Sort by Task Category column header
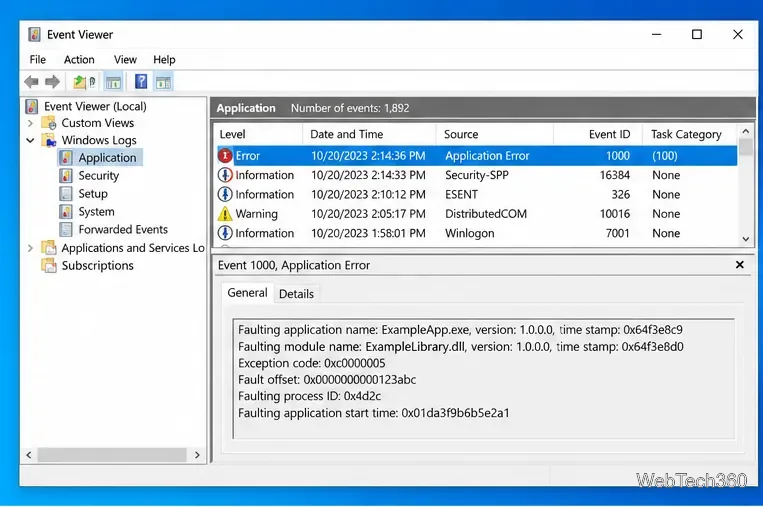This screenshot has width=763, height=507. pyautogui.click(x=690, y=134)
